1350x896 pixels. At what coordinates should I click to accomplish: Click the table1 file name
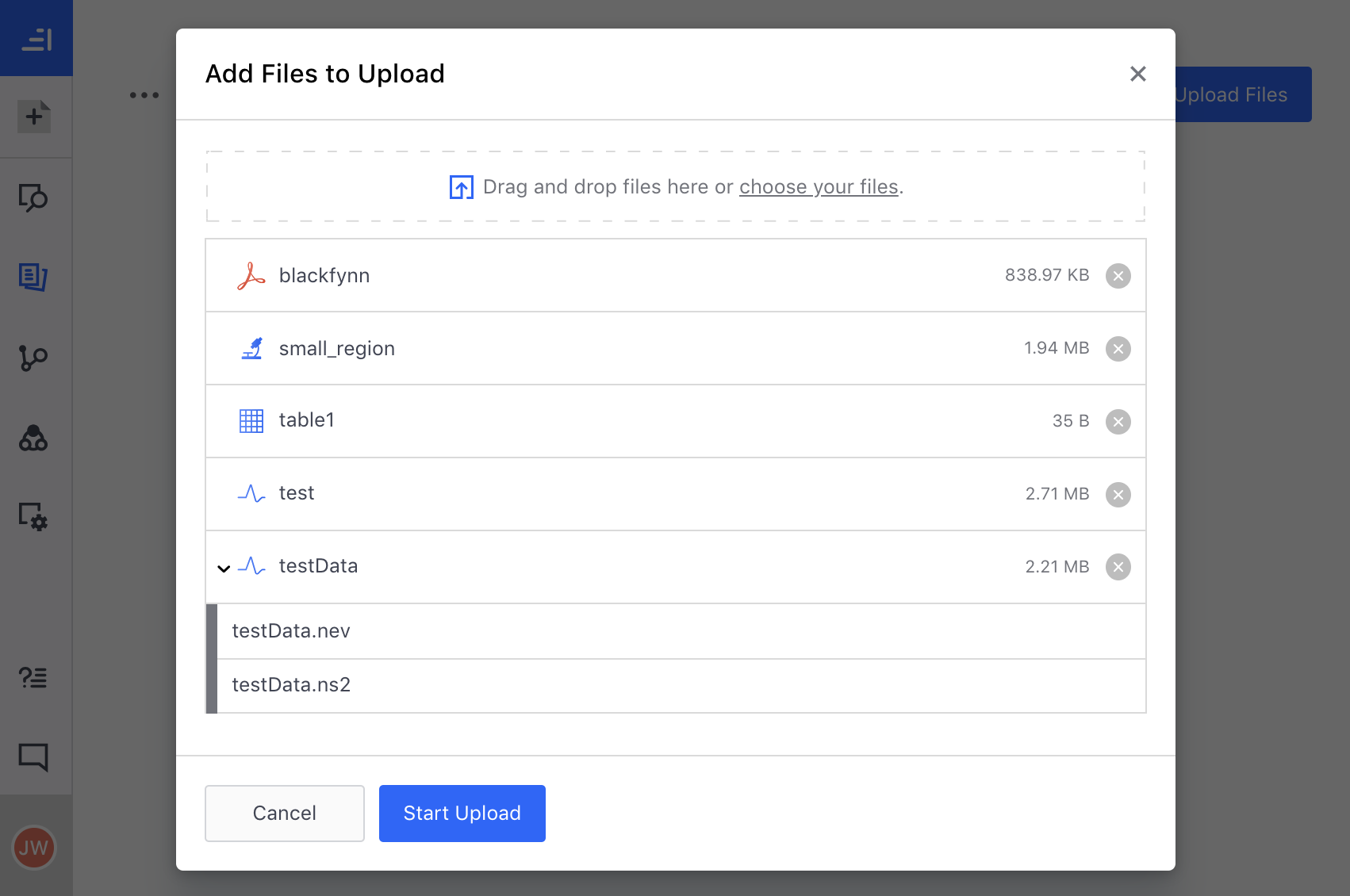[307, 420]
